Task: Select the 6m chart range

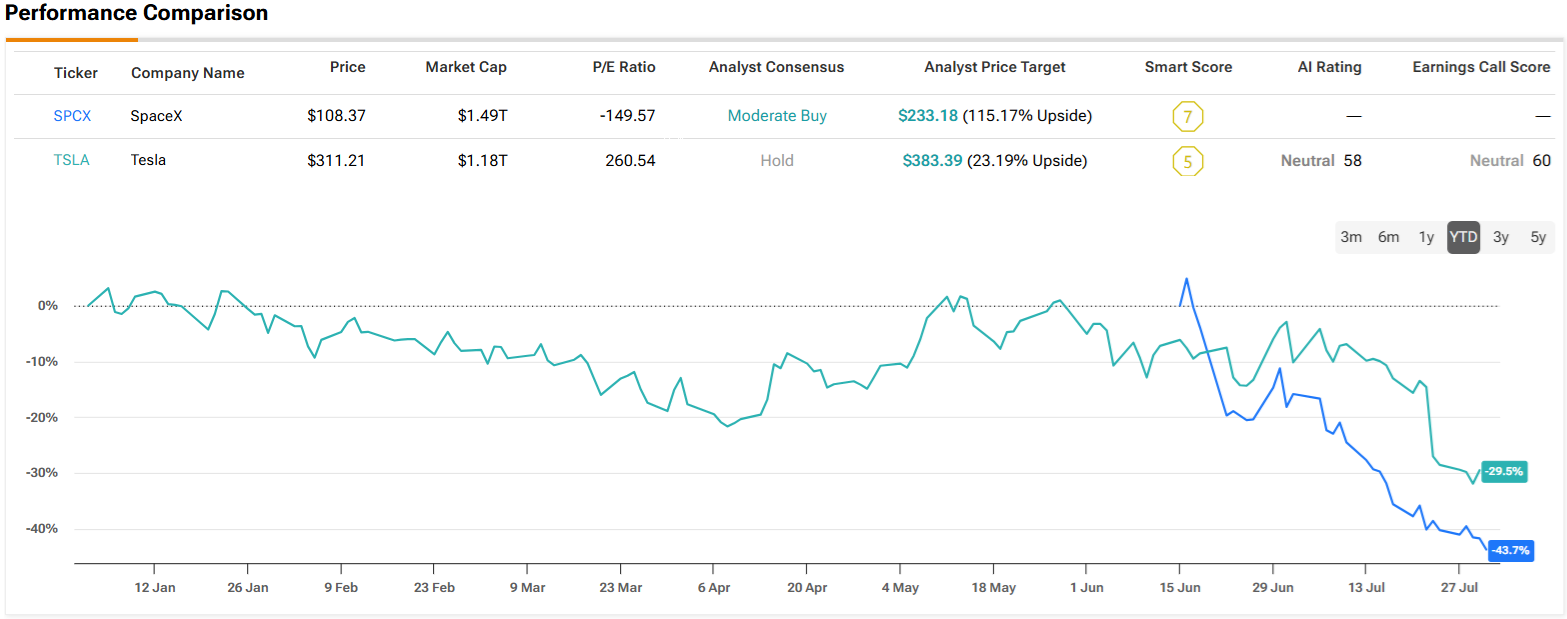Action: [1388, 237]
